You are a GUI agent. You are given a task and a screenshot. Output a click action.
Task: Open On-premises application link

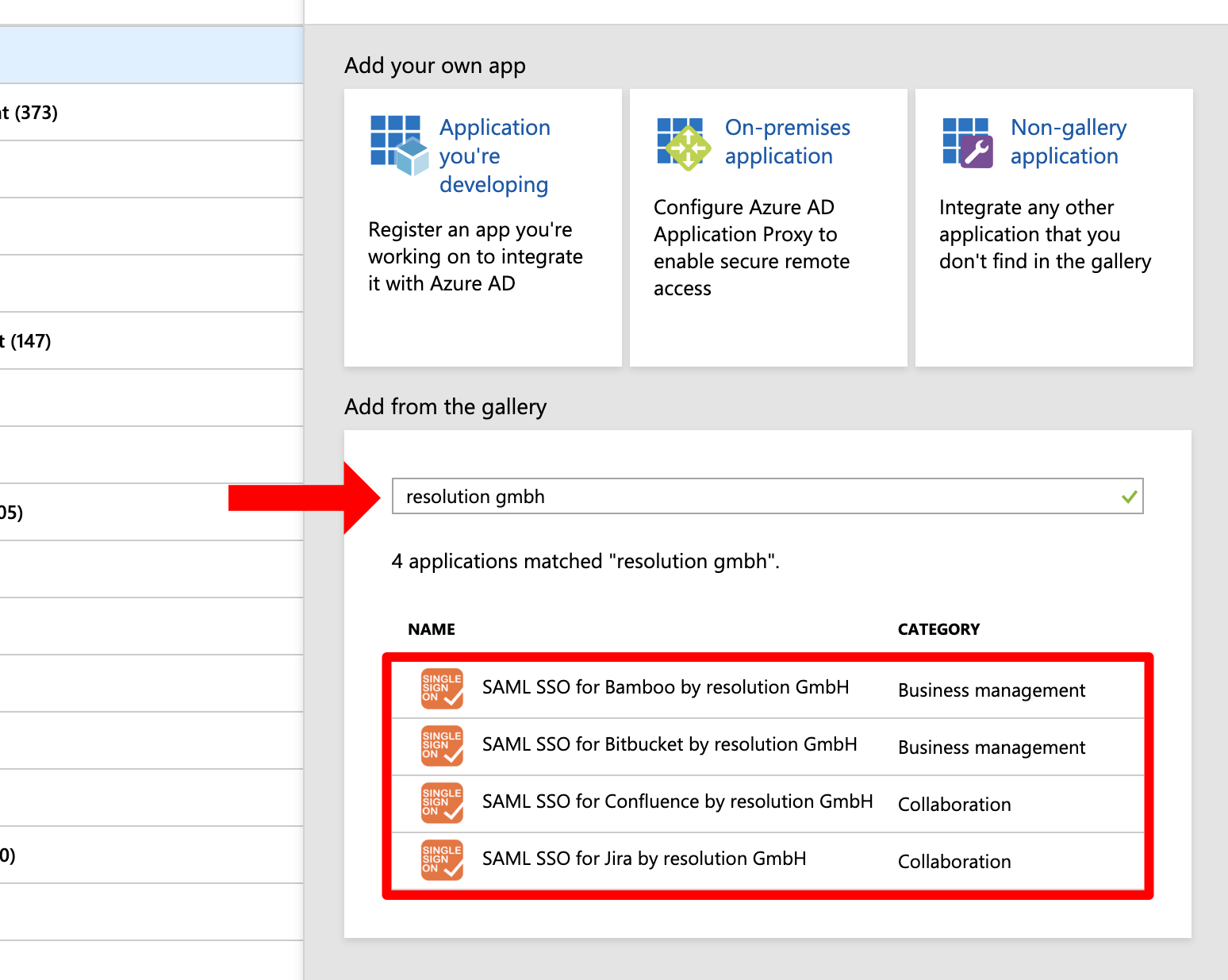(787, 141)
